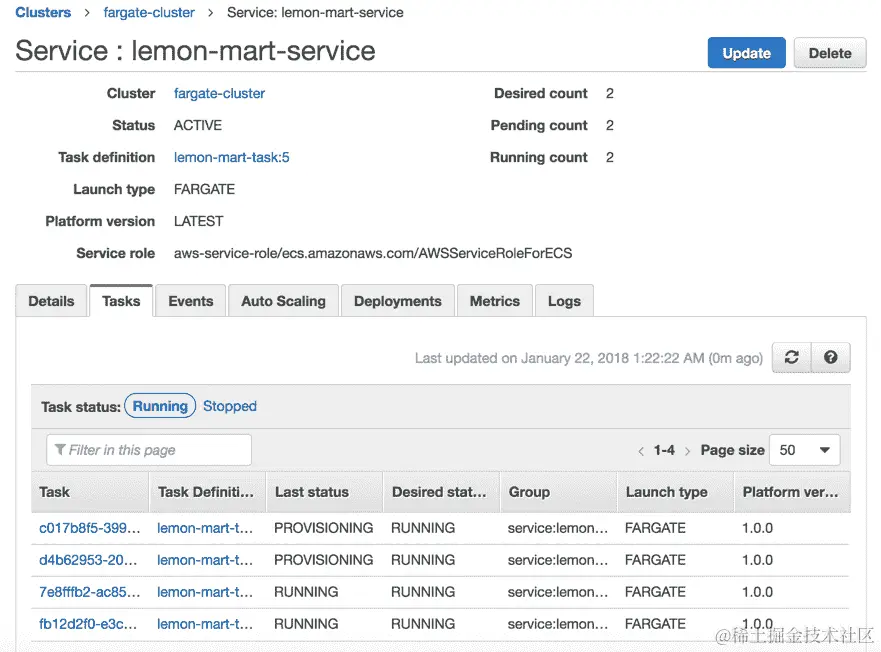This screenshot has width=881, height=652.
Task: Open the Metrics tab
Action: pyautogui.click(x=494, y=301)
